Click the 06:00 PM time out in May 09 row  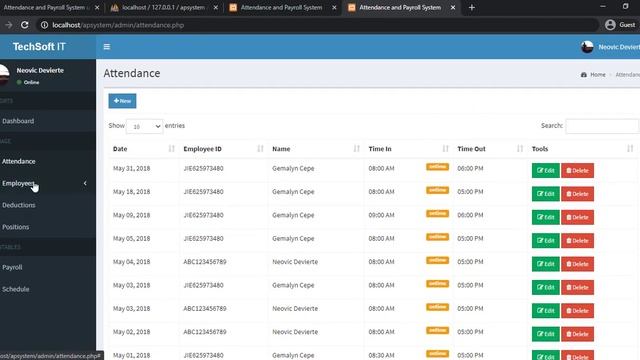pos(470,215)
